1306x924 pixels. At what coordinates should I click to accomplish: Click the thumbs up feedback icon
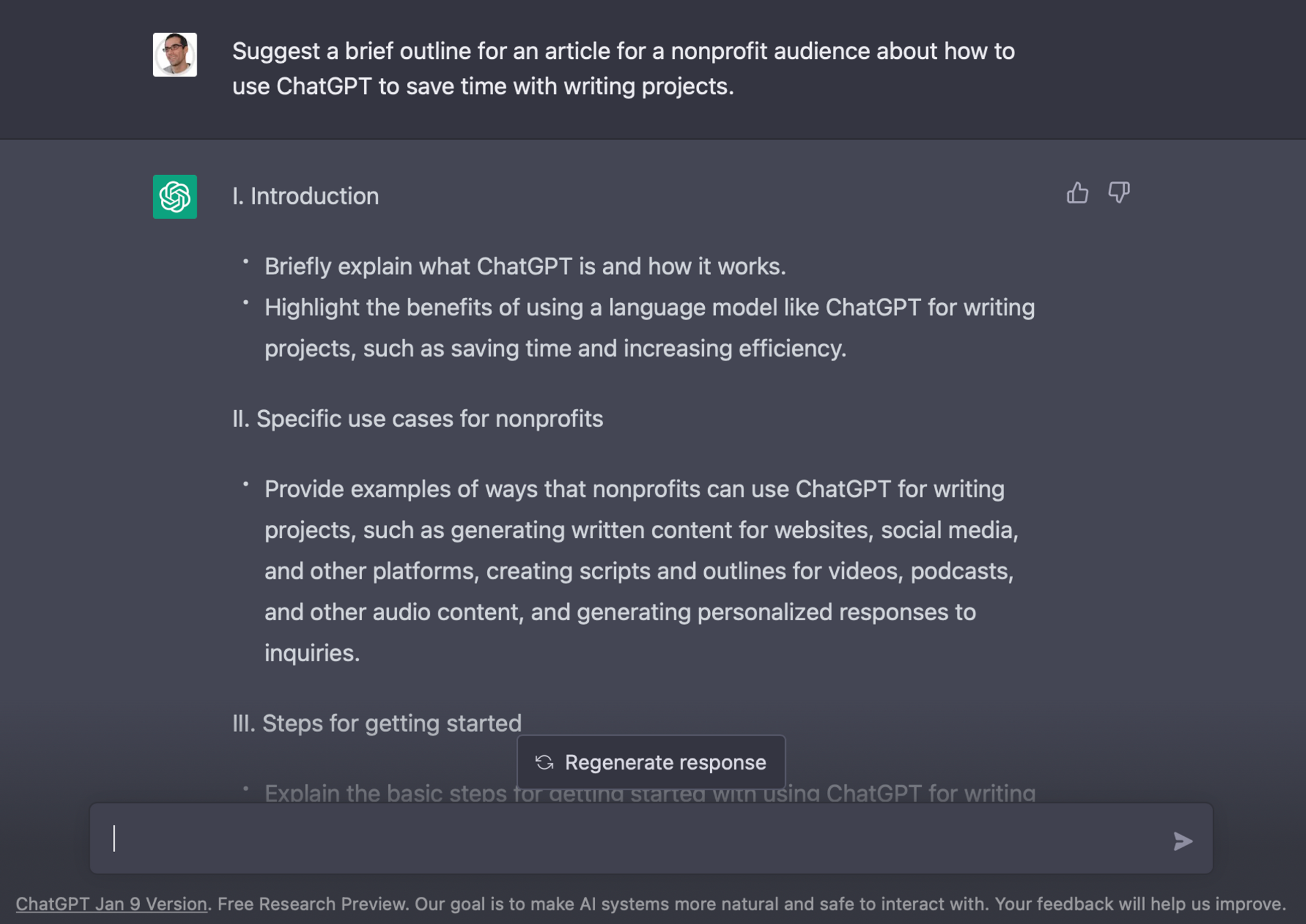click(1076, 193)
